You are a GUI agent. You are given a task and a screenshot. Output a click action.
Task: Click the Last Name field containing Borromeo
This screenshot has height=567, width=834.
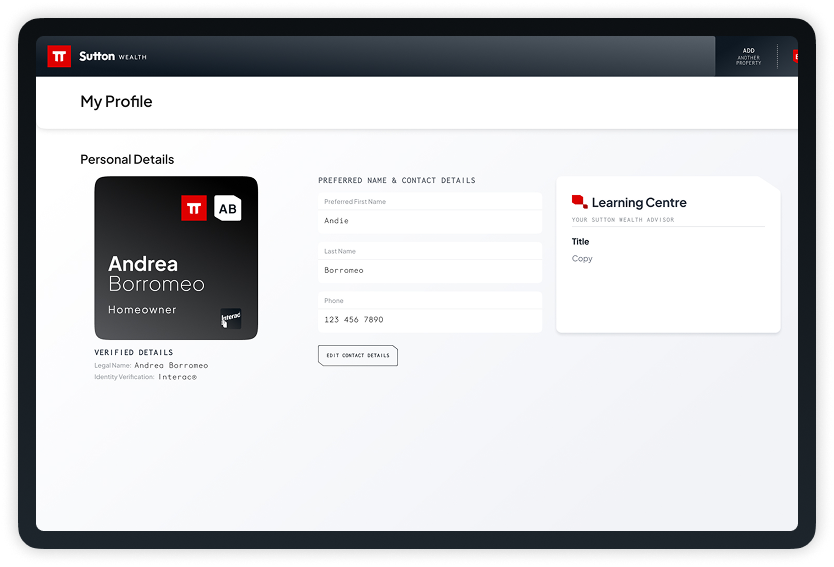click(430, 262)
